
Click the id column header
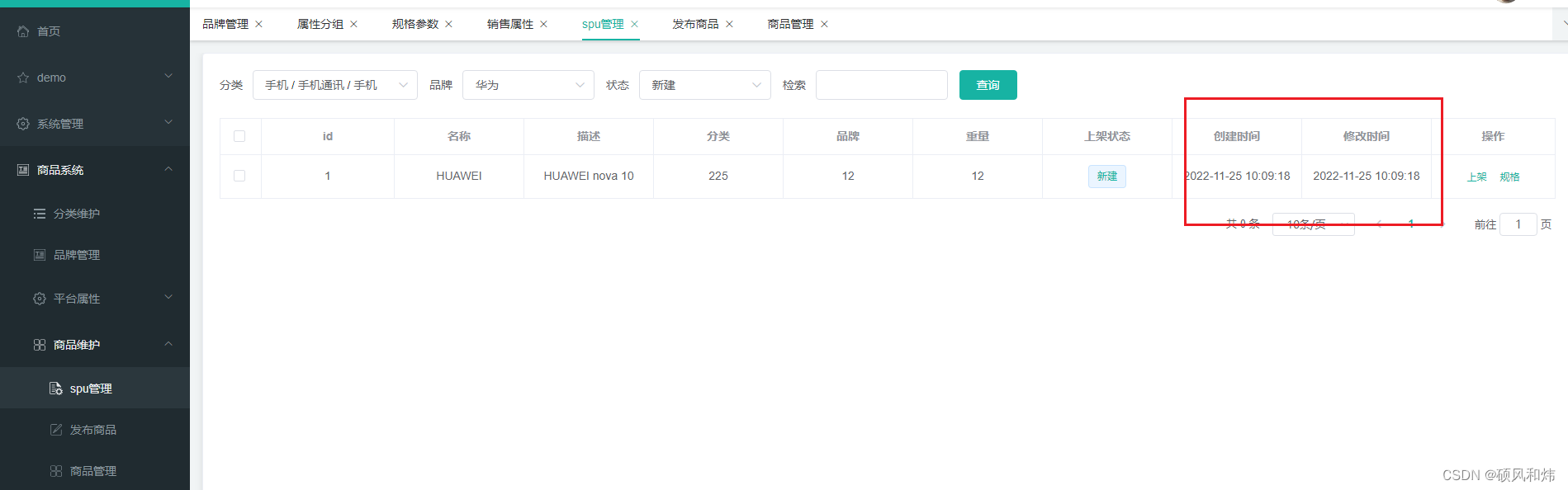coord(328,136)
